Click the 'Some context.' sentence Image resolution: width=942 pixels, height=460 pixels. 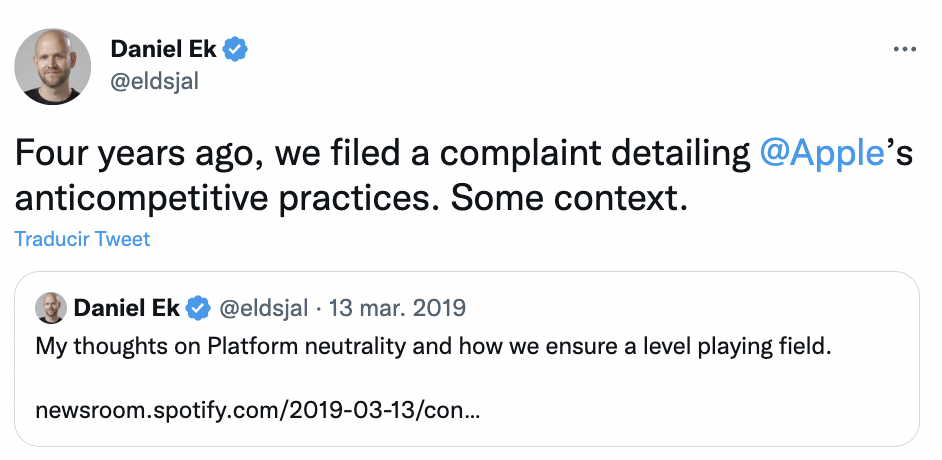point(569,197)
